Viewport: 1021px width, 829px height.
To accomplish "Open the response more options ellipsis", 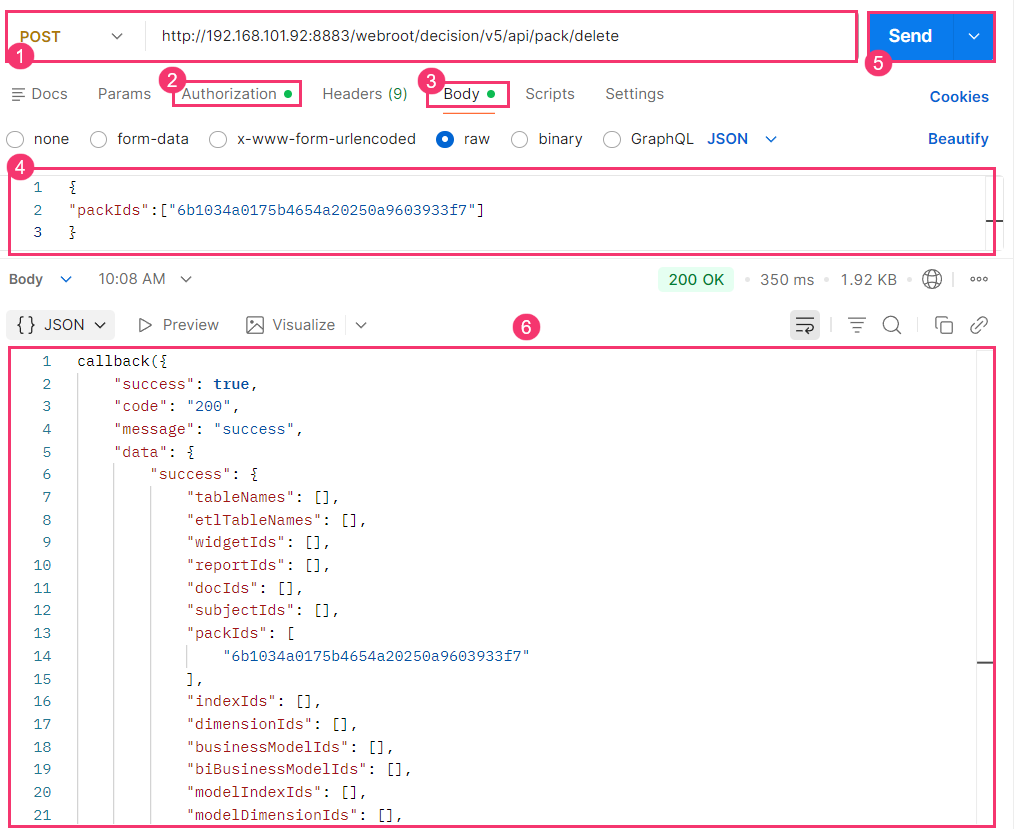I will [979, 279].
